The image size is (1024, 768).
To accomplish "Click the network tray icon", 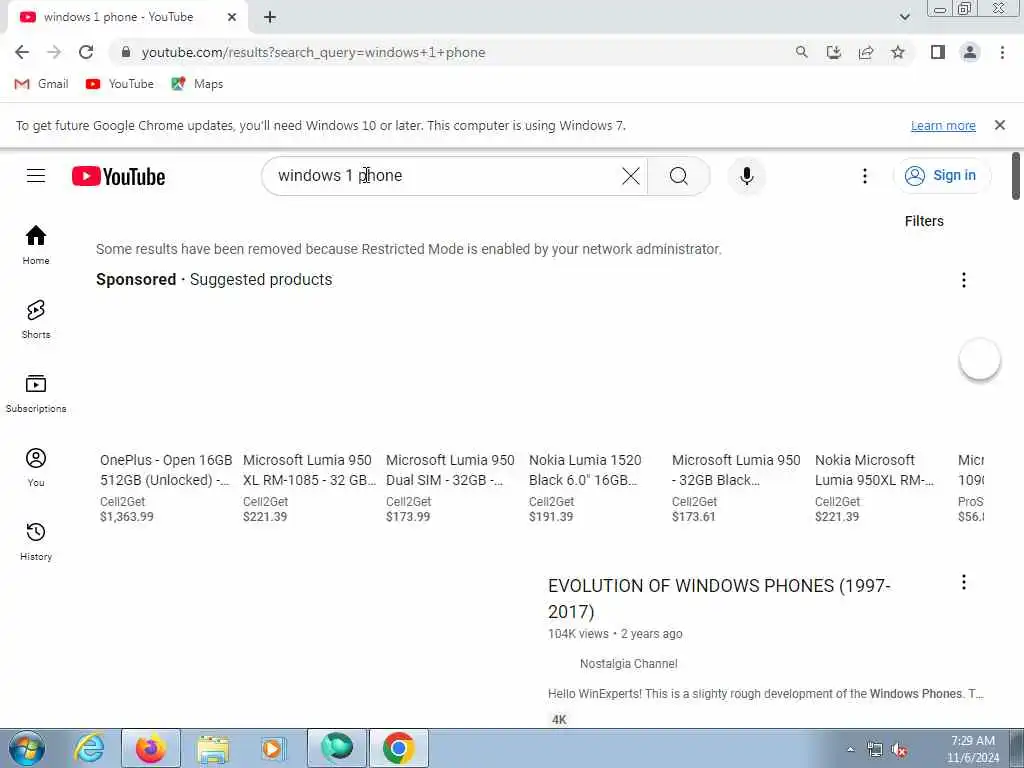I will coord(874,750).
